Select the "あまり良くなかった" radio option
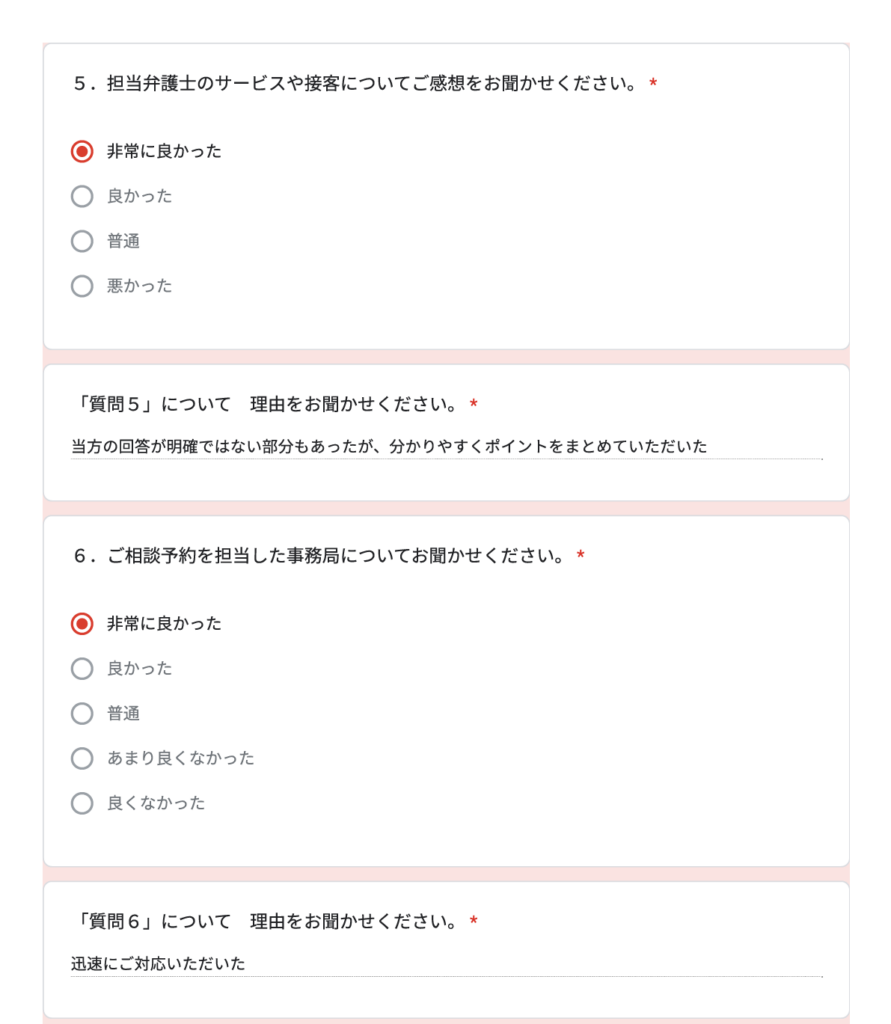The image size is (891, 1024). coord(82,759)
